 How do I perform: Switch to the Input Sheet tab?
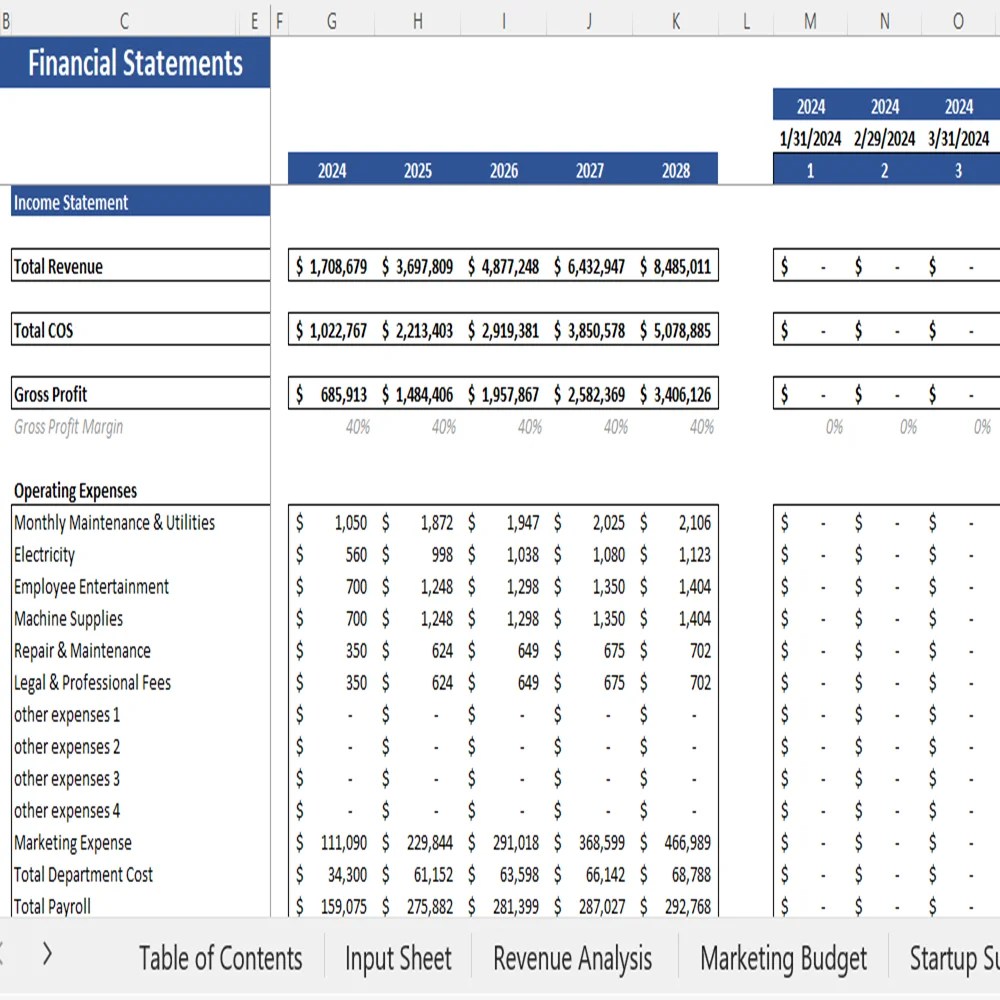397,958
